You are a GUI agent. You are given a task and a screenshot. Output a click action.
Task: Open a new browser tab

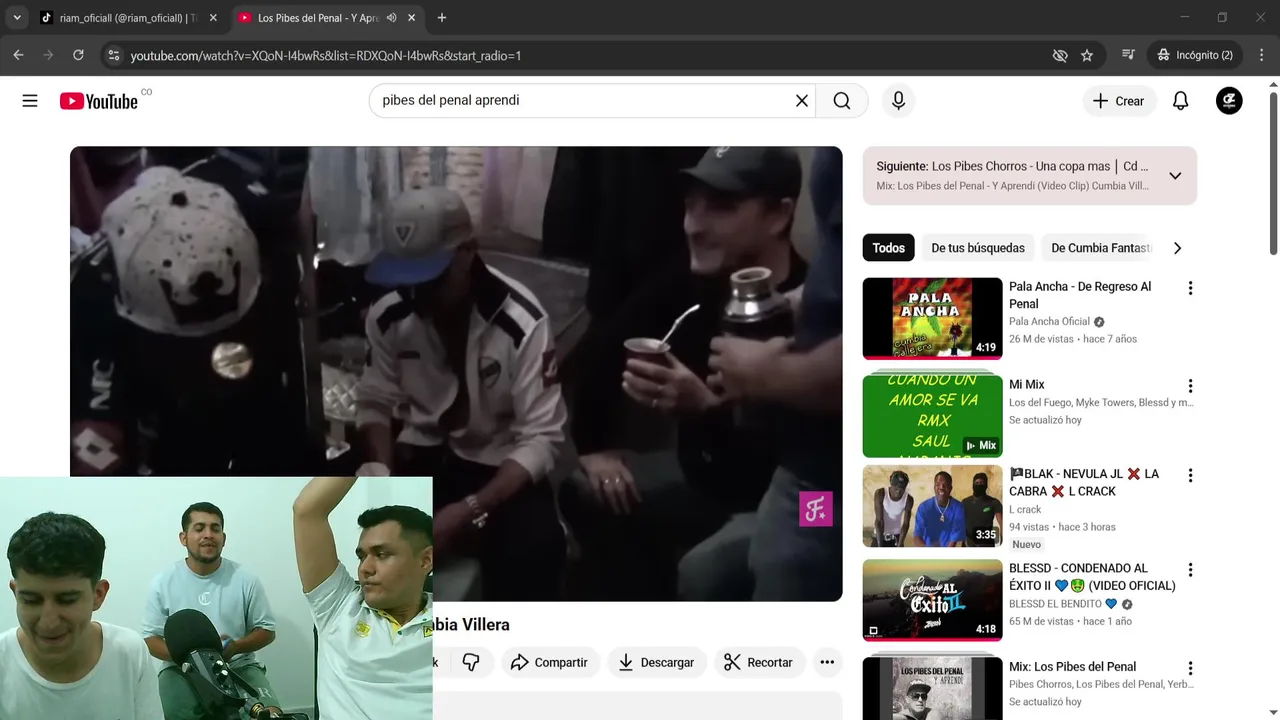pyautogui.click(x=442, y=18)
